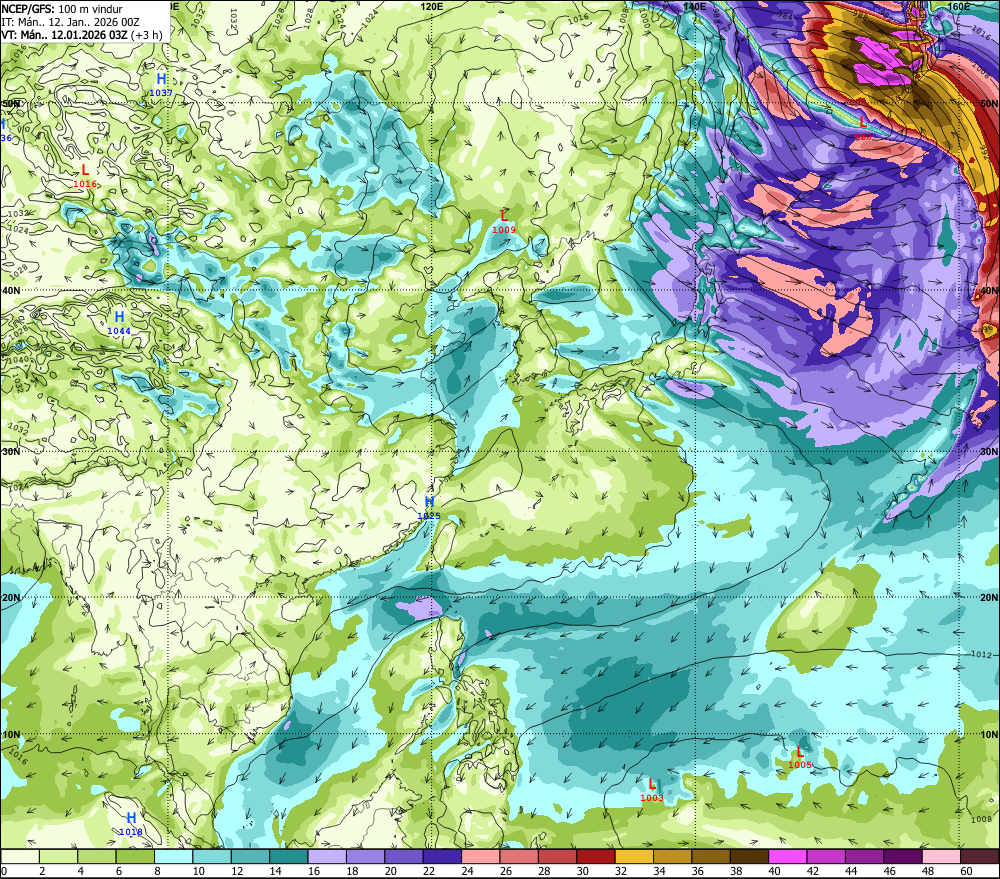Click the dark indigo 22–24 legend swatch

click(442, 856)
